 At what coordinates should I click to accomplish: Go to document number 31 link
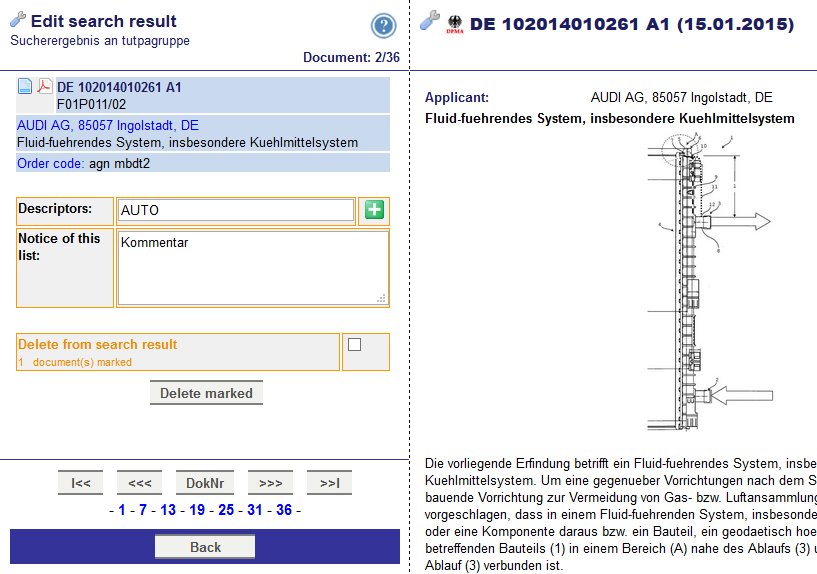coord(255,509)
